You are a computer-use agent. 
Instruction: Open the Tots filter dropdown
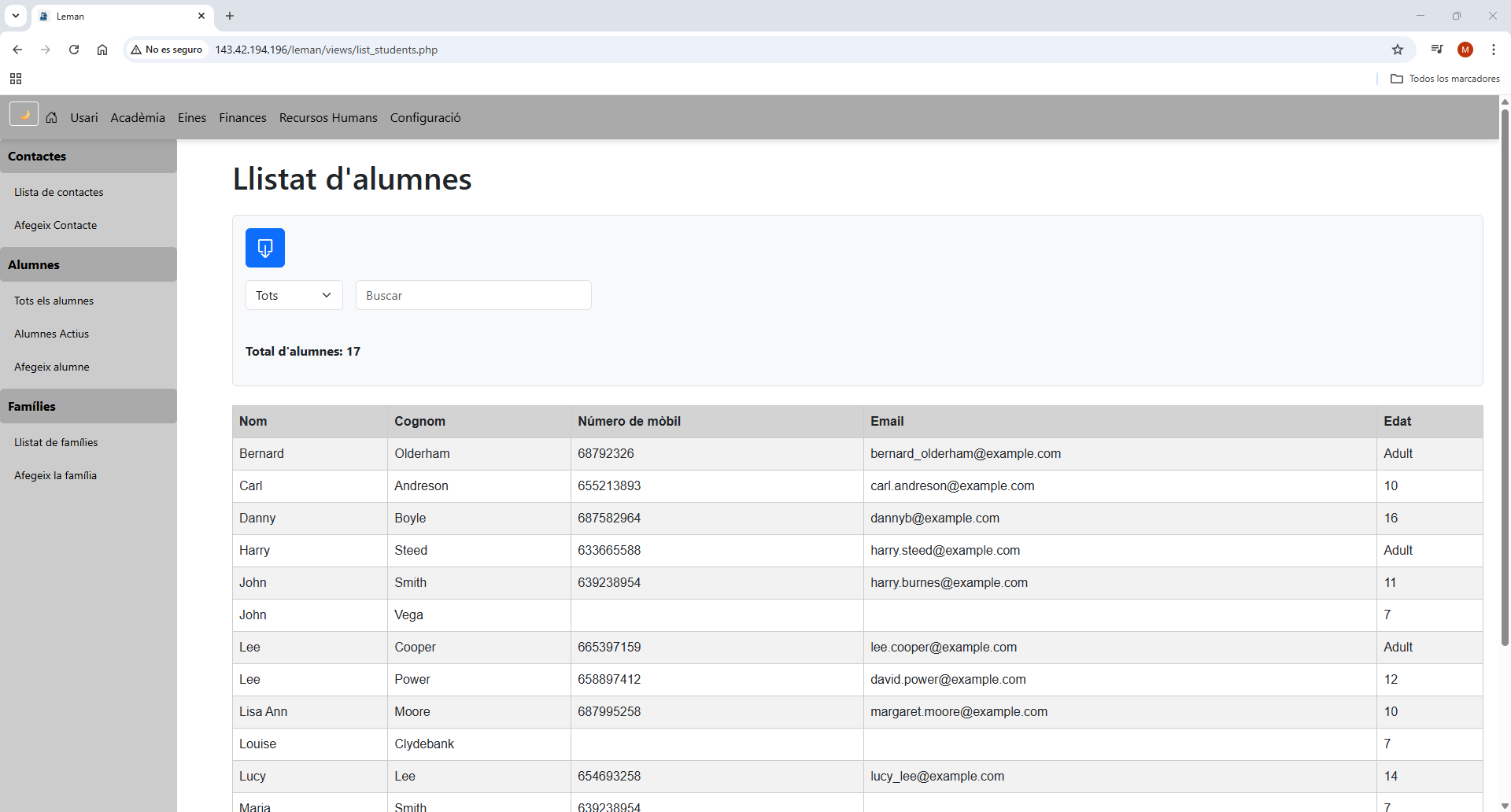(294, 295)
